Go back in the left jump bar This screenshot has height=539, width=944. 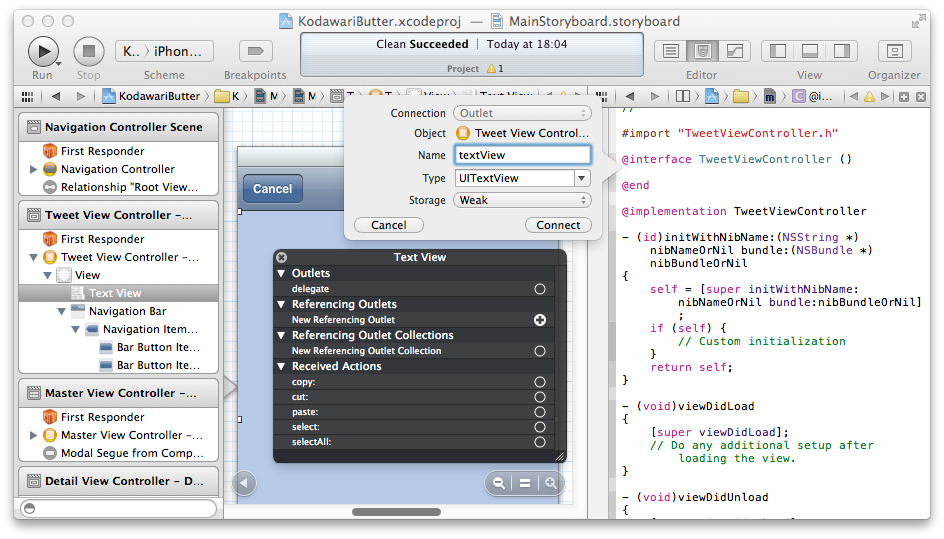click(56, 96)
